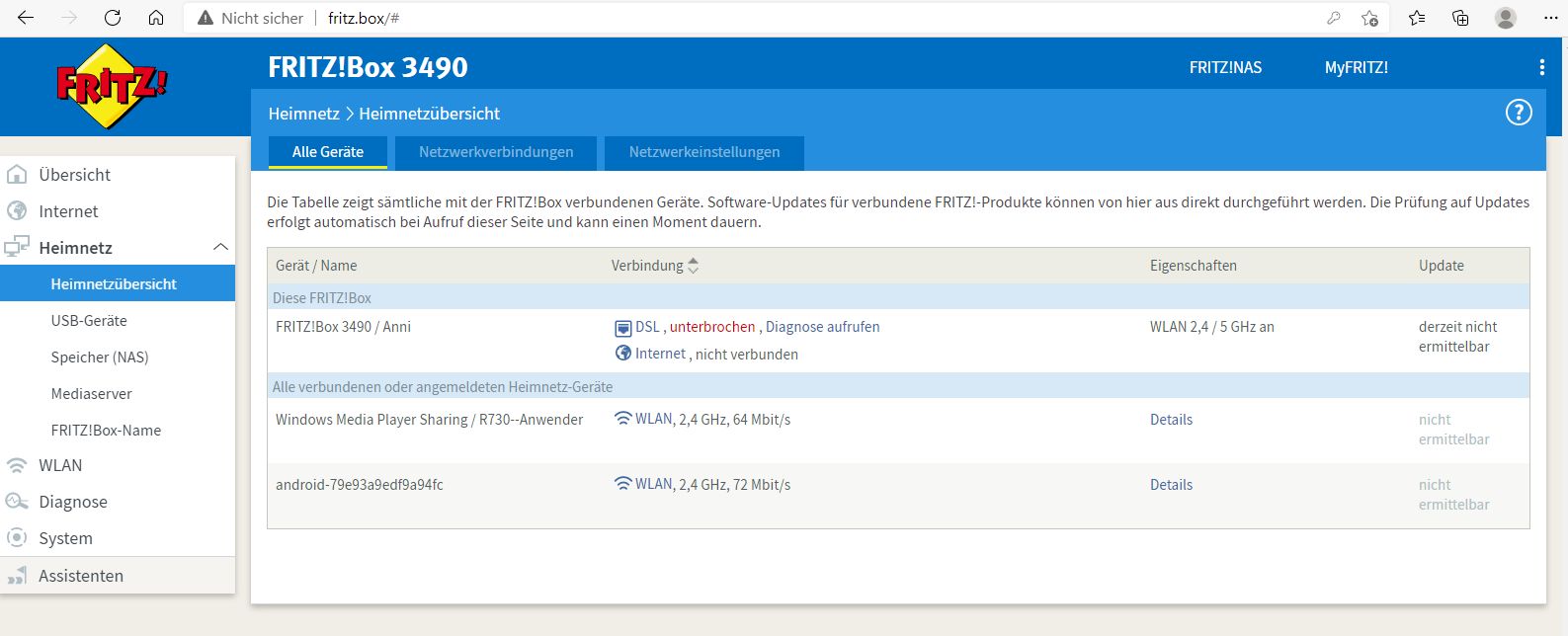Open the browser favorites list icon

1417,18
